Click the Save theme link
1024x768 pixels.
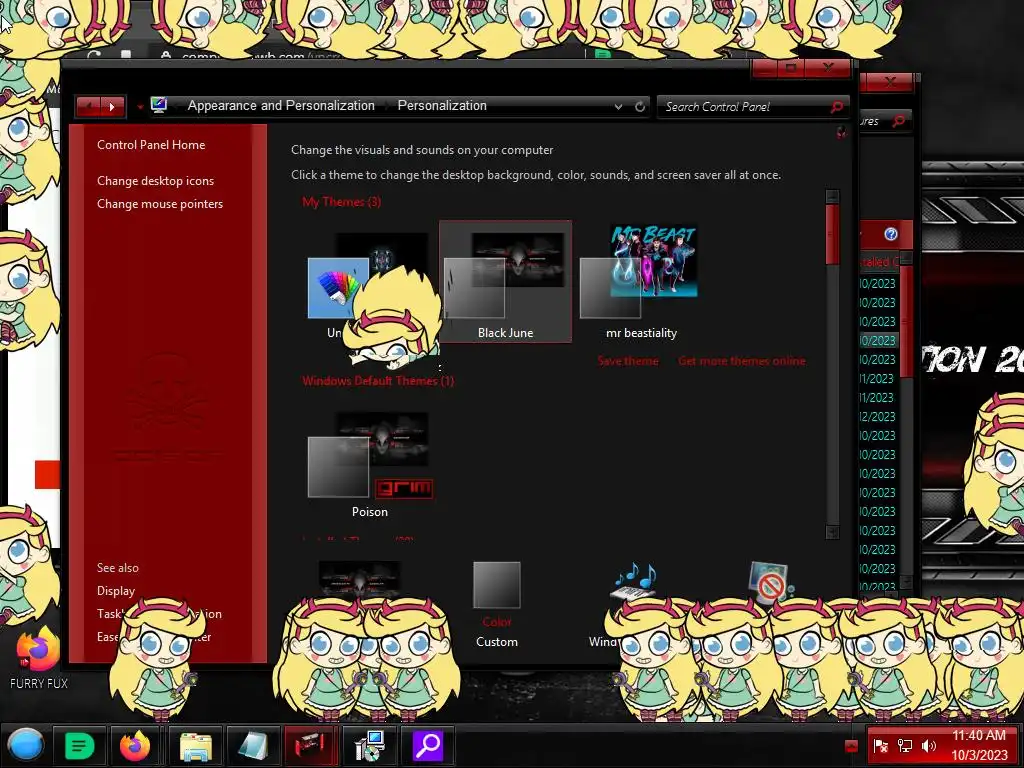click(628, 360)
